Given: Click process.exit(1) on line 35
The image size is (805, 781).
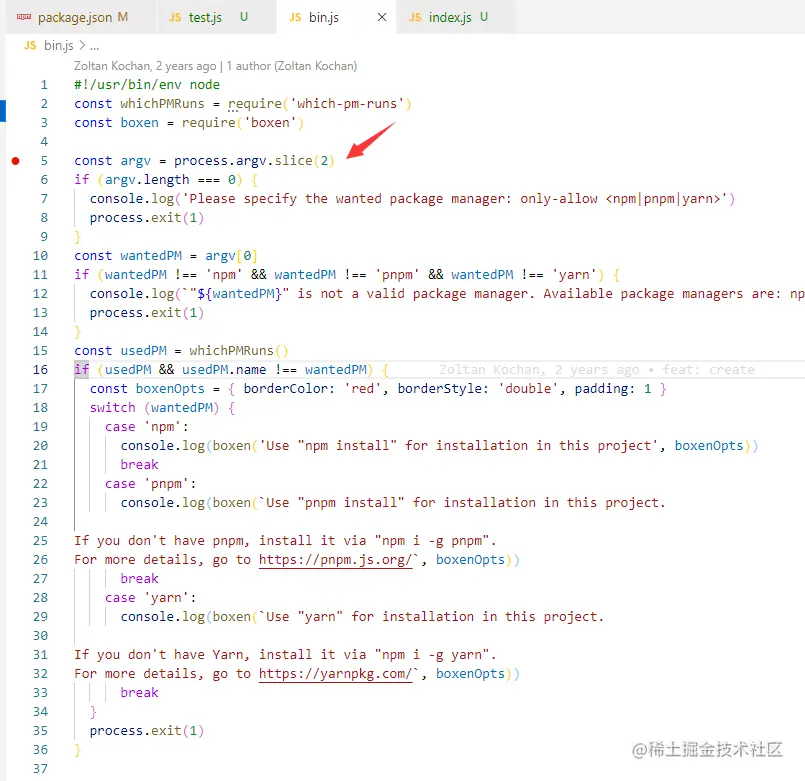Looking at the screenshot, I should pos(147,731).
